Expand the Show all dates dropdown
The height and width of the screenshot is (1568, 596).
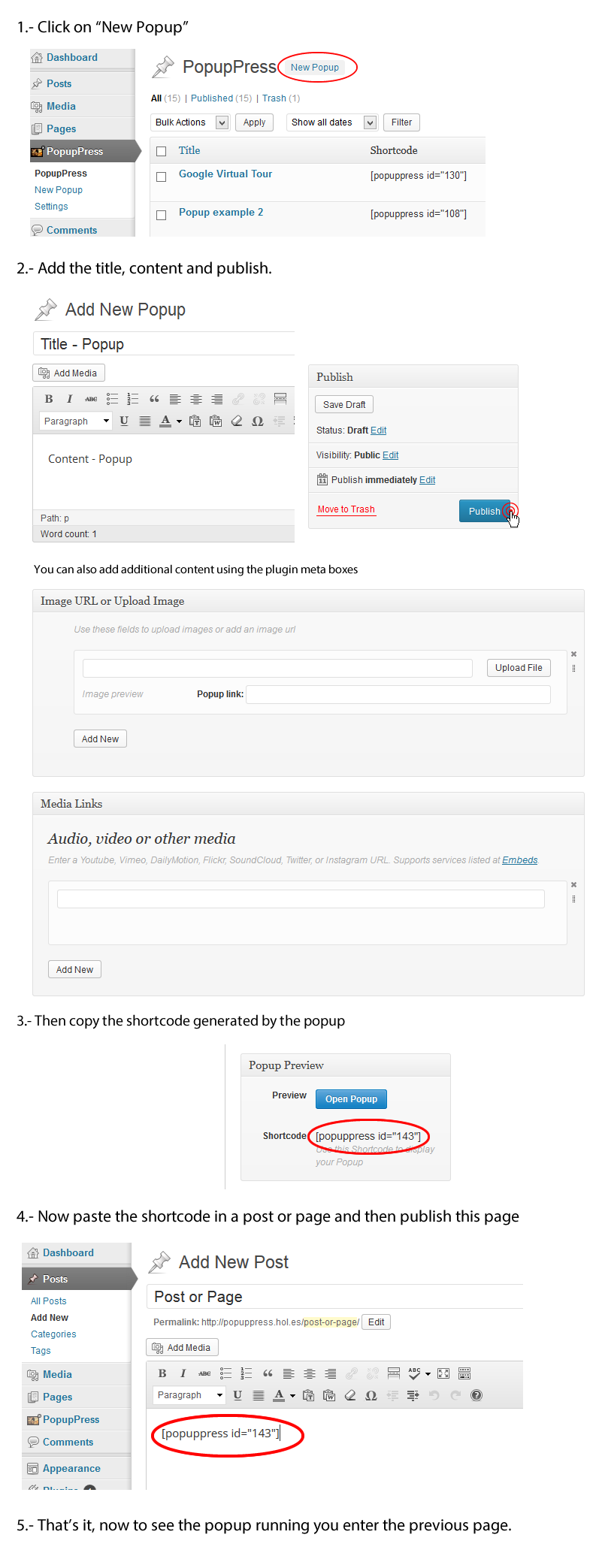coord(331,122)
